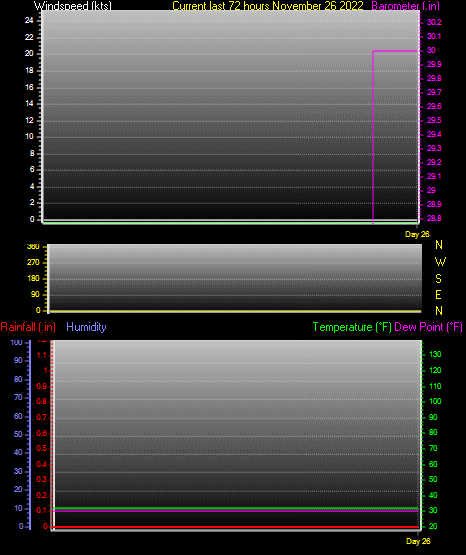Click the W compass direction label
This screenshot has height=555, width=466.
click(440, 262)
